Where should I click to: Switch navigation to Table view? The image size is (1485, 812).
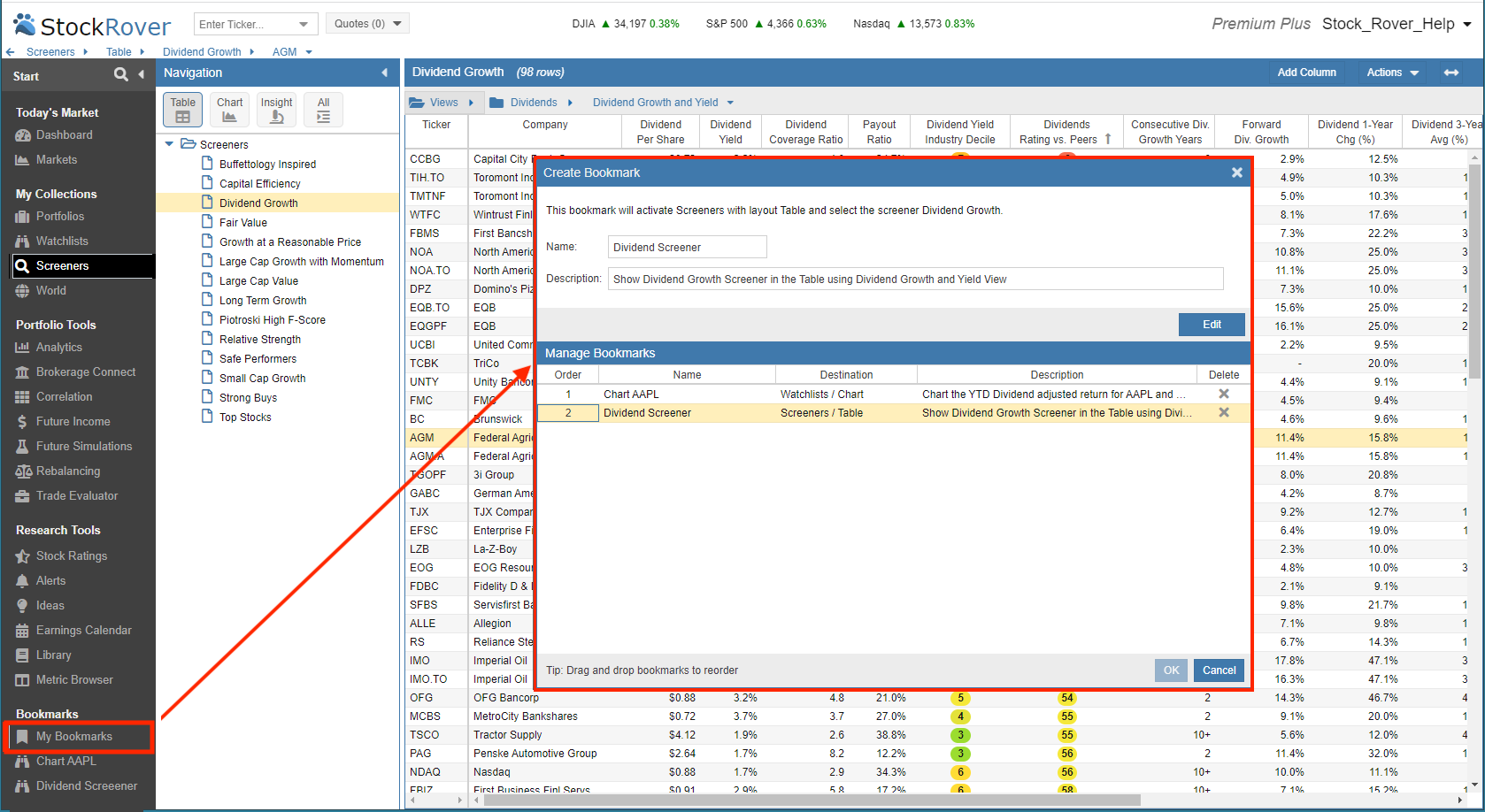[x=183, y=110]
